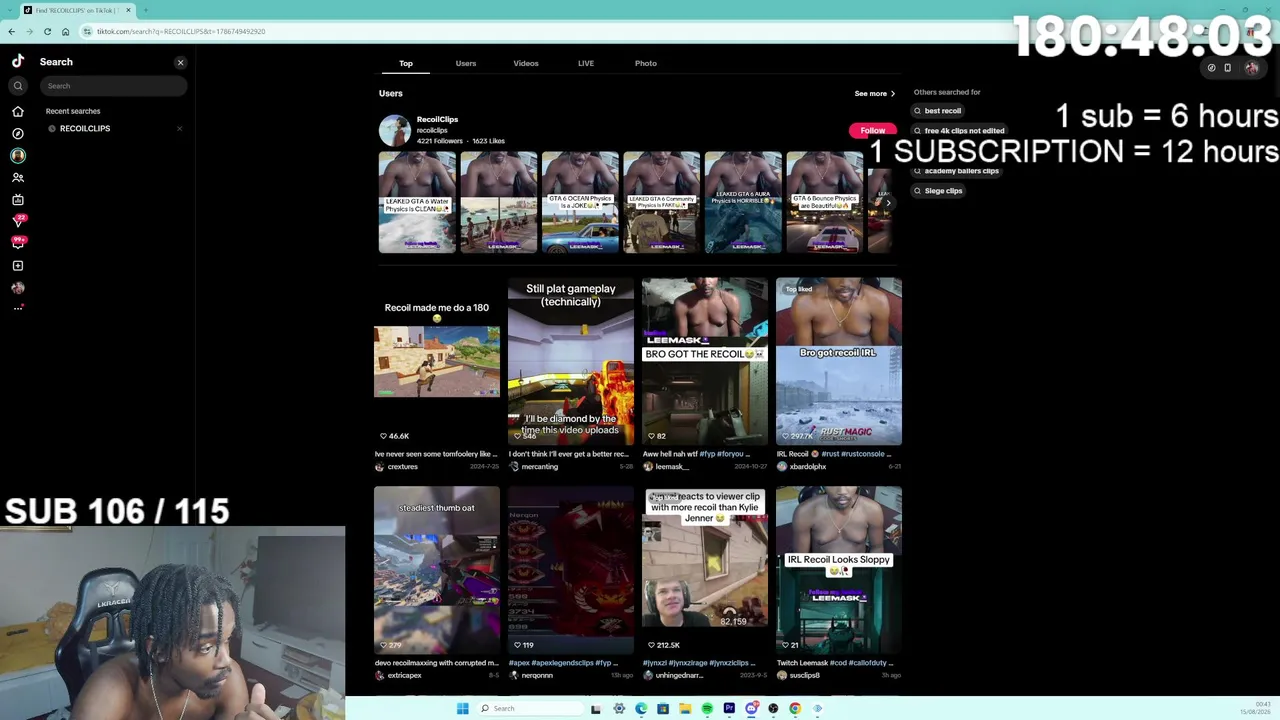Image resolution: width=1280 pixels, height=720 pixels.
Task: Advance user video carousel with right arrow
Action: tap(888, 203)
